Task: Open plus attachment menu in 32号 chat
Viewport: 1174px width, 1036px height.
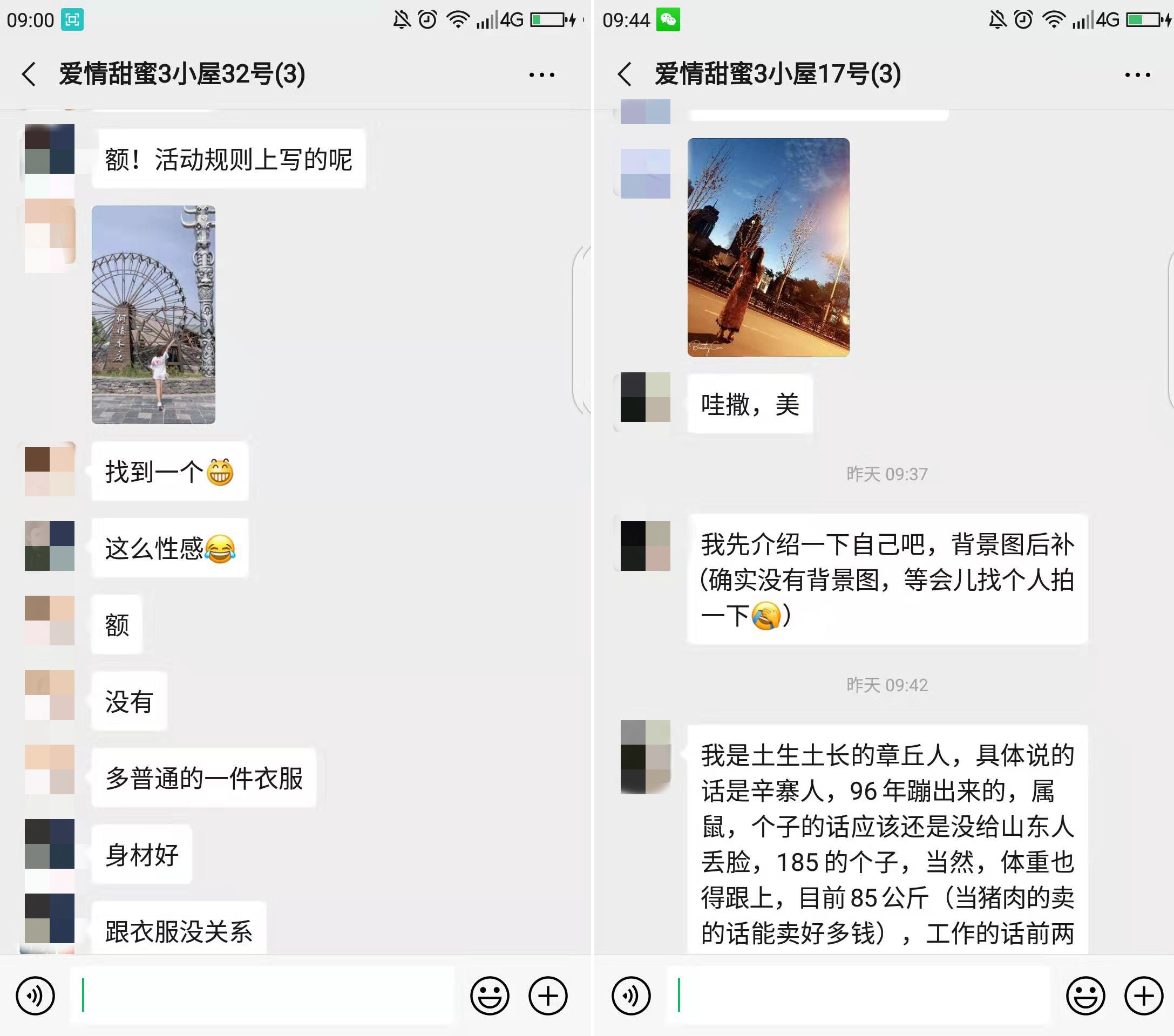Action: pos(548,996)
